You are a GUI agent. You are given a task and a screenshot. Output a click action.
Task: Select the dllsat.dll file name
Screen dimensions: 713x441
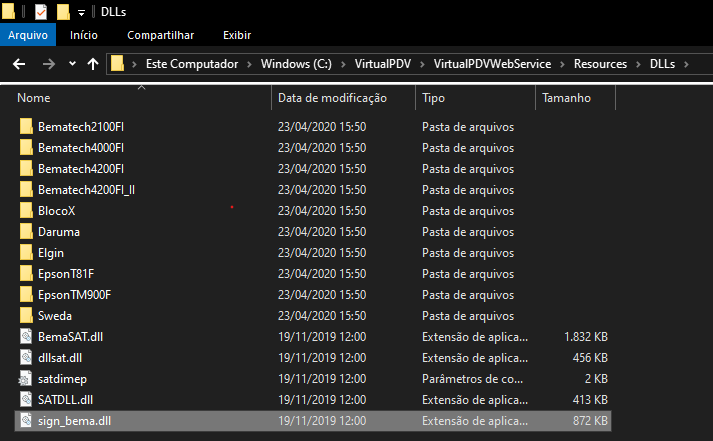(60, 358)
